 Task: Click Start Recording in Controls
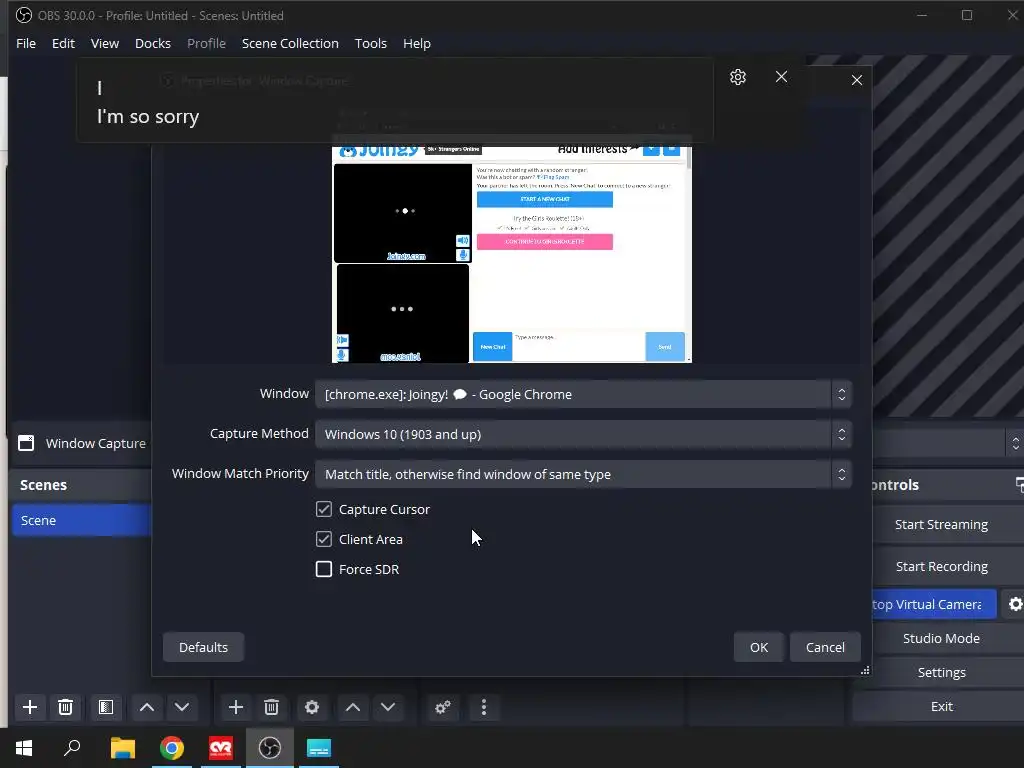[941, 566]
